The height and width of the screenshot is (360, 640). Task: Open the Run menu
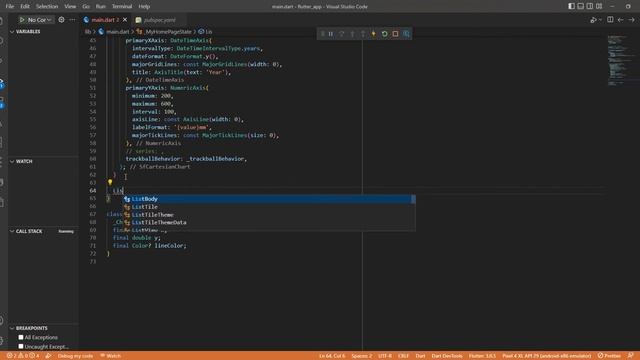pos(100,7)
